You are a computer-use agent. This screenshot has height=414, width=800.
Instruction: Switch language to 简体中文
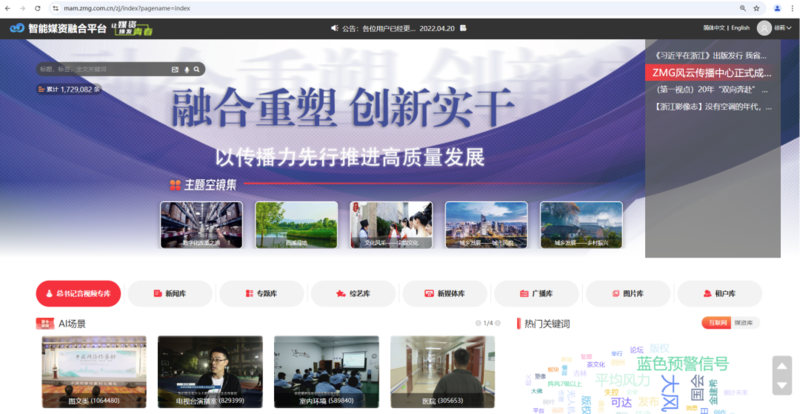coord(715,28)
